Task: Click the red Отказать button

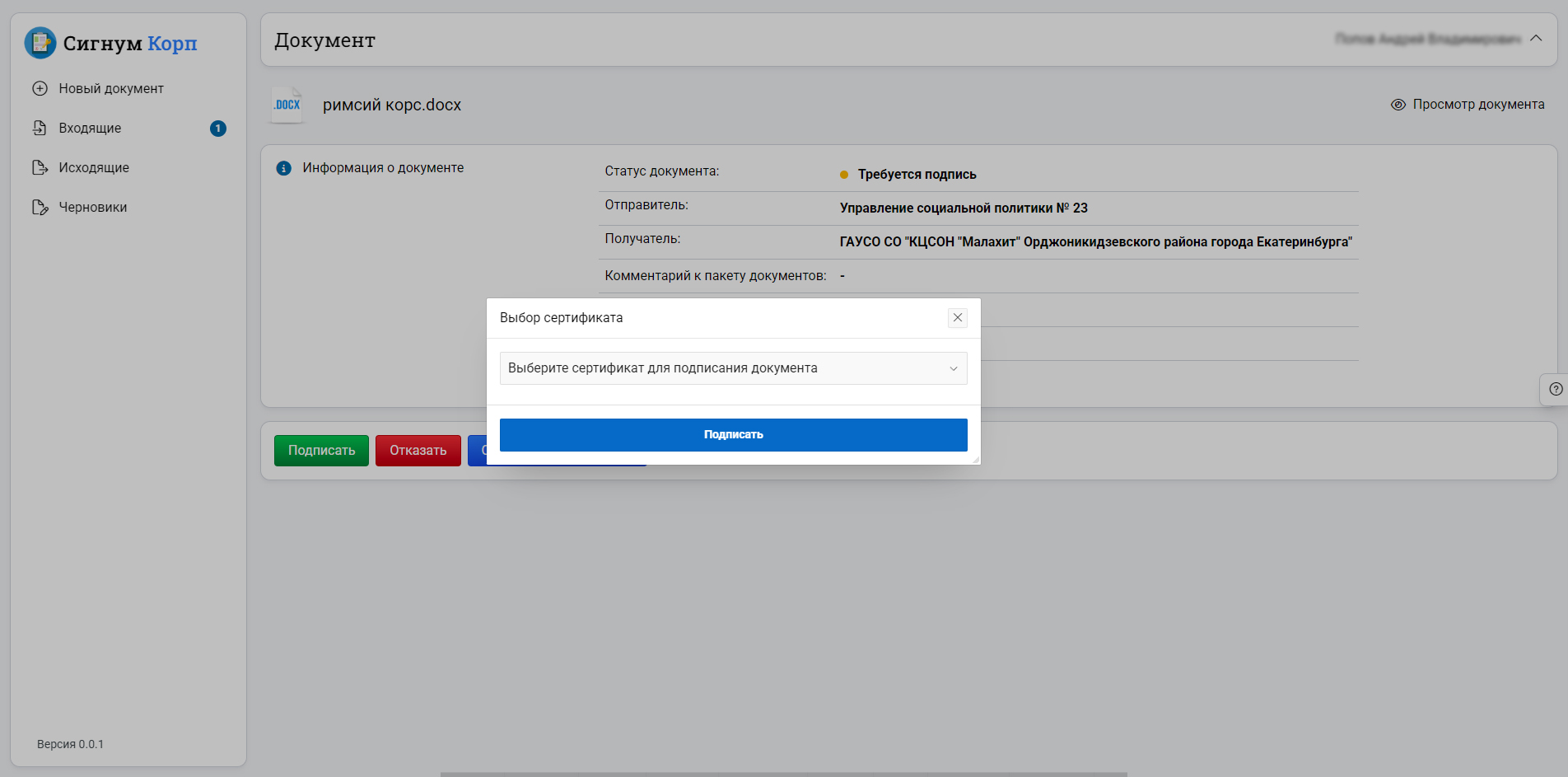Action: click(x=418, y=451)
